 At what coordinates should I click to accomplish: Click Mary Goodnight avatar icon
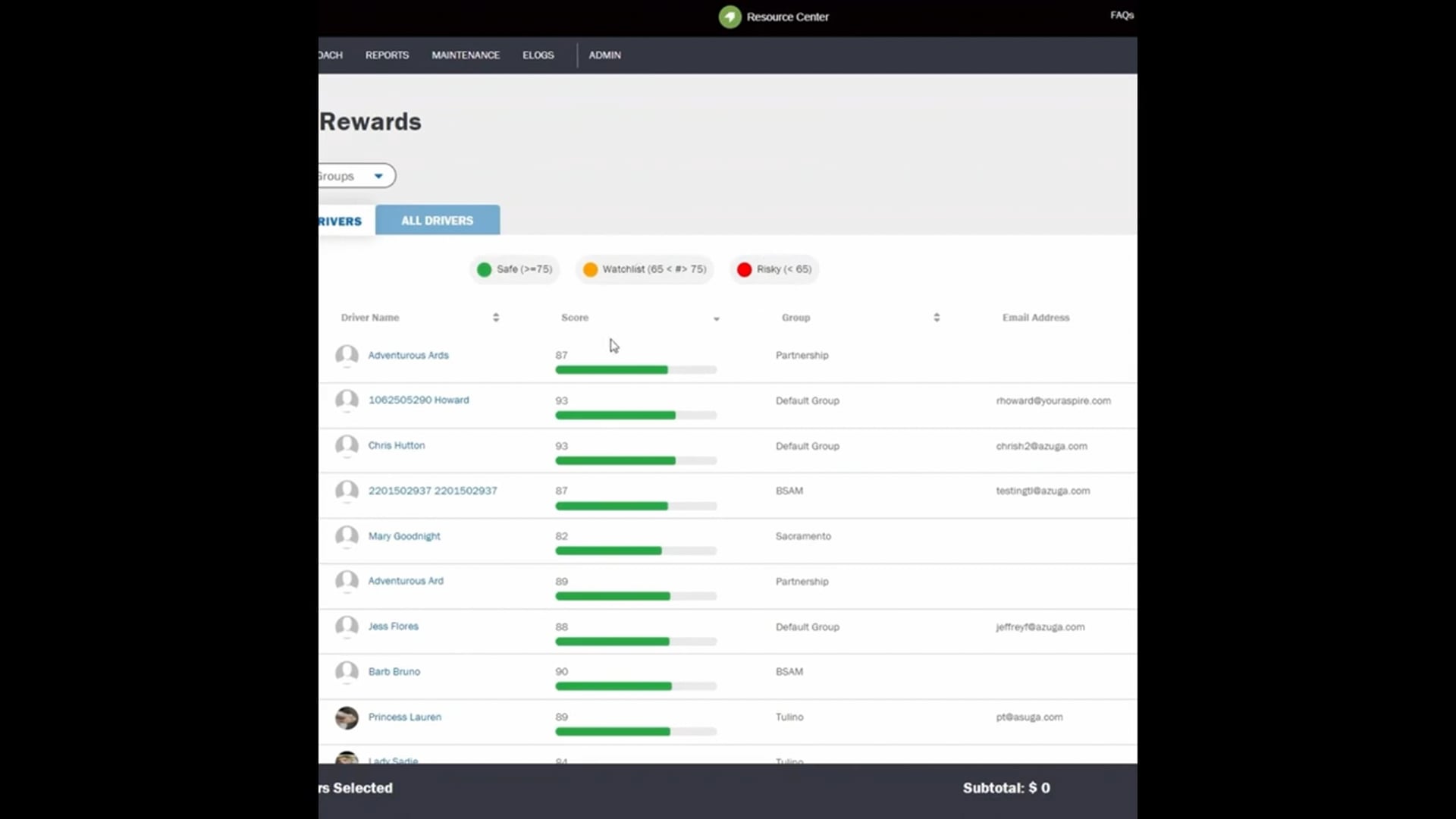point(347,536)
